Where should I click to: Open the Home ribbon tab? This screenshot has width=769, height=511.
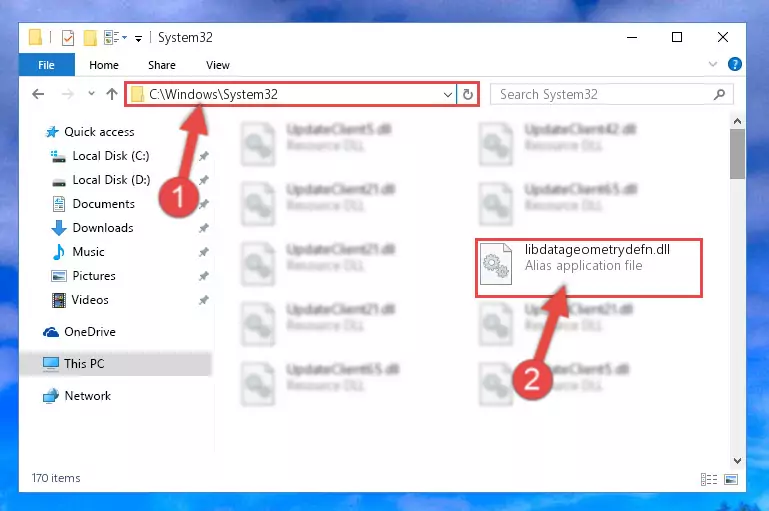click(104, 65)
